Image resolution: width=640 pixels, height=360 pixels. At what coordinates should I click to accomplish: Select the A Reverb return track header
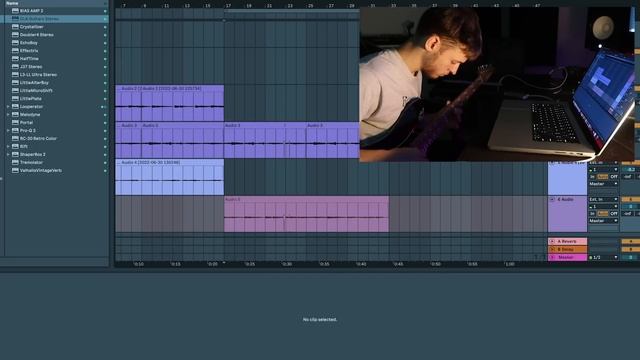567,242
